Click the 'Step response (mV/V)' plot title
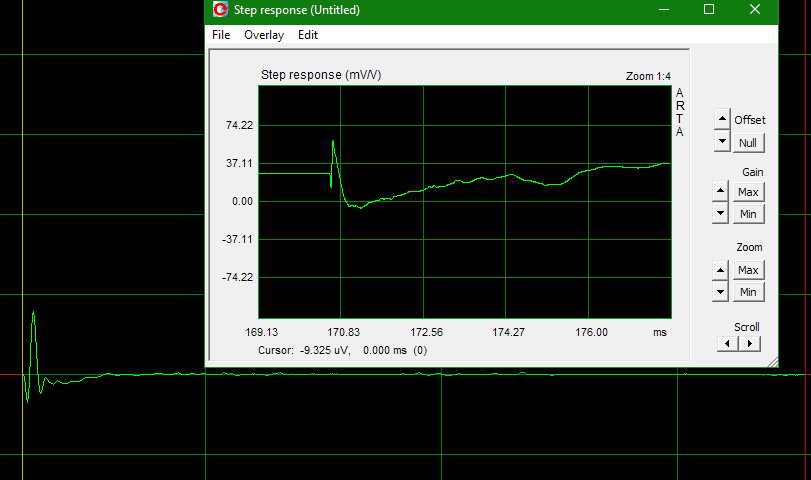The width and height of the screenshot is (811, 480). coord(321,74)
